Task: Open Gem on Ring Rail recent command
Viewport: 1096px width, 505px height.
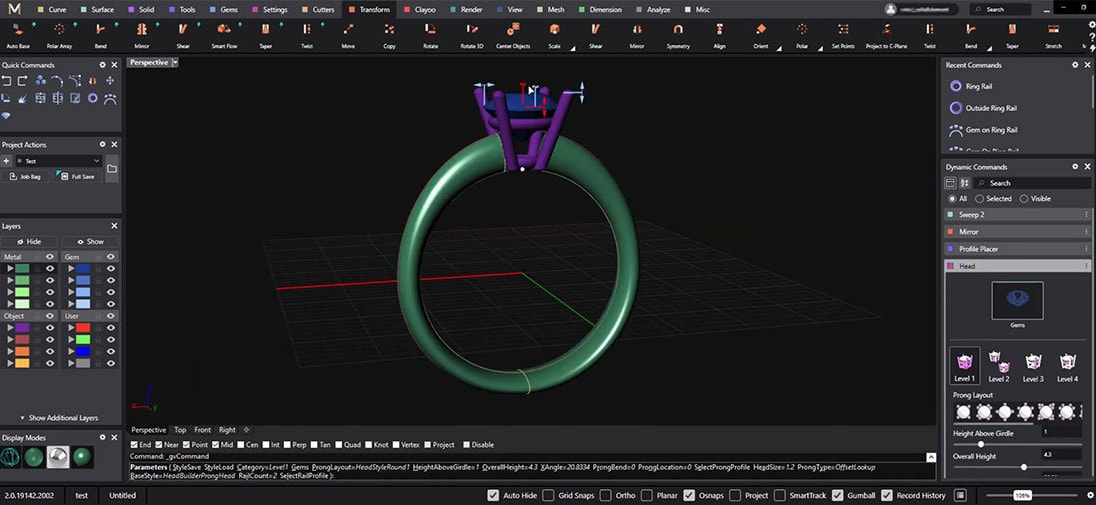Action: pos(990,130)
